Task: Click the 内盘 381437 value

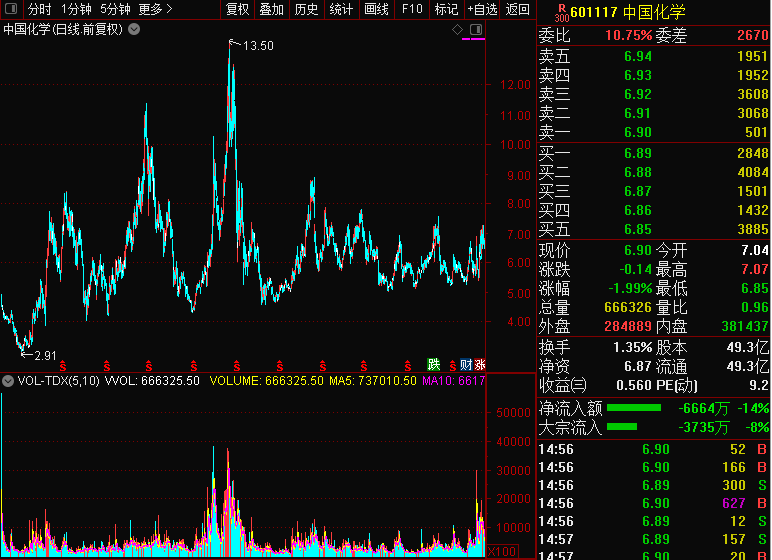Action: [x=745, y=326]
